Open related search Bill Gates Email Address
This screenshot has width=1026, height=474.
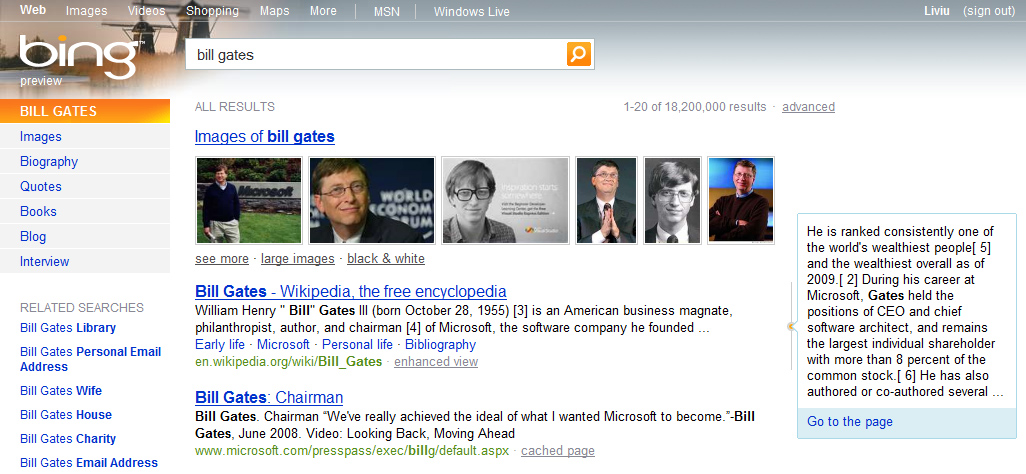[x=89, y=463]
